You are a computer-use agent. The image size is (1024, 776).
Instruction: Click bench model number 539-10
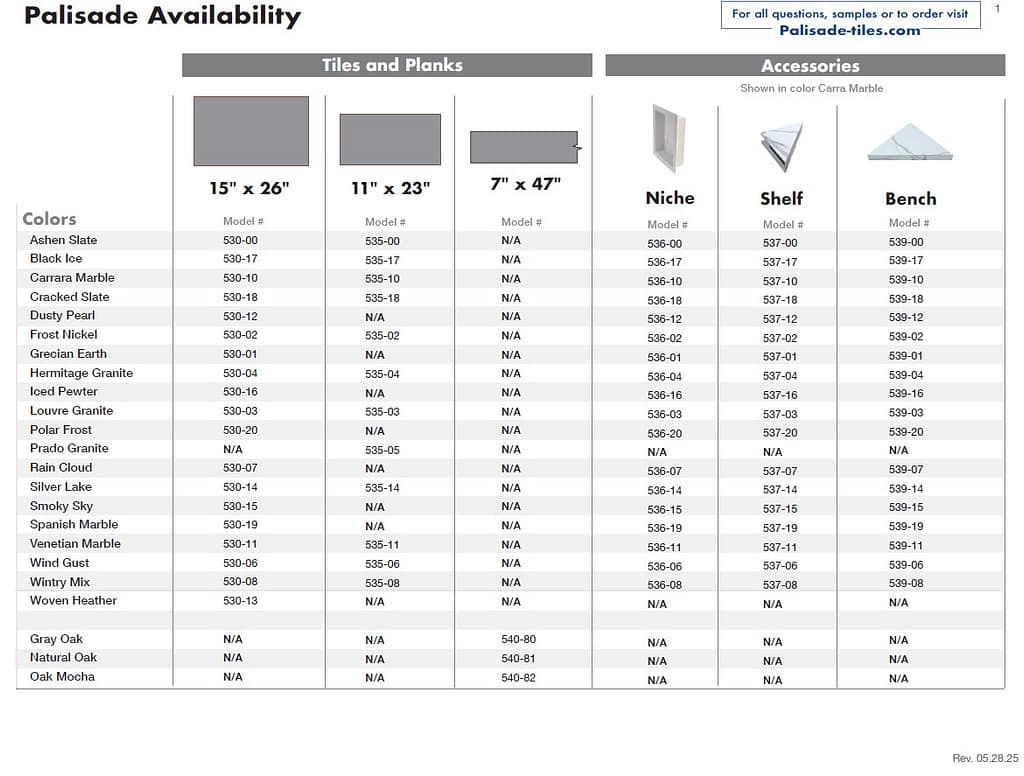coord(906,280)
